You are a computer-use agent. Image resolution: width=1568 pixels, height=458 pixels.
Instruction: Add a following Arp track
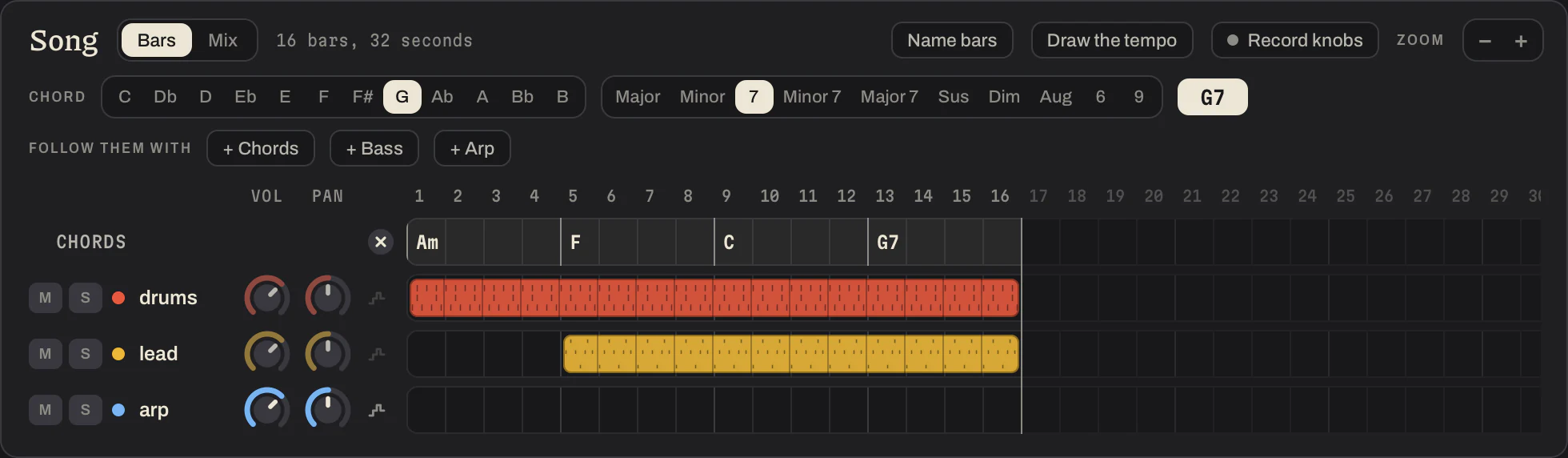(472, 148)
